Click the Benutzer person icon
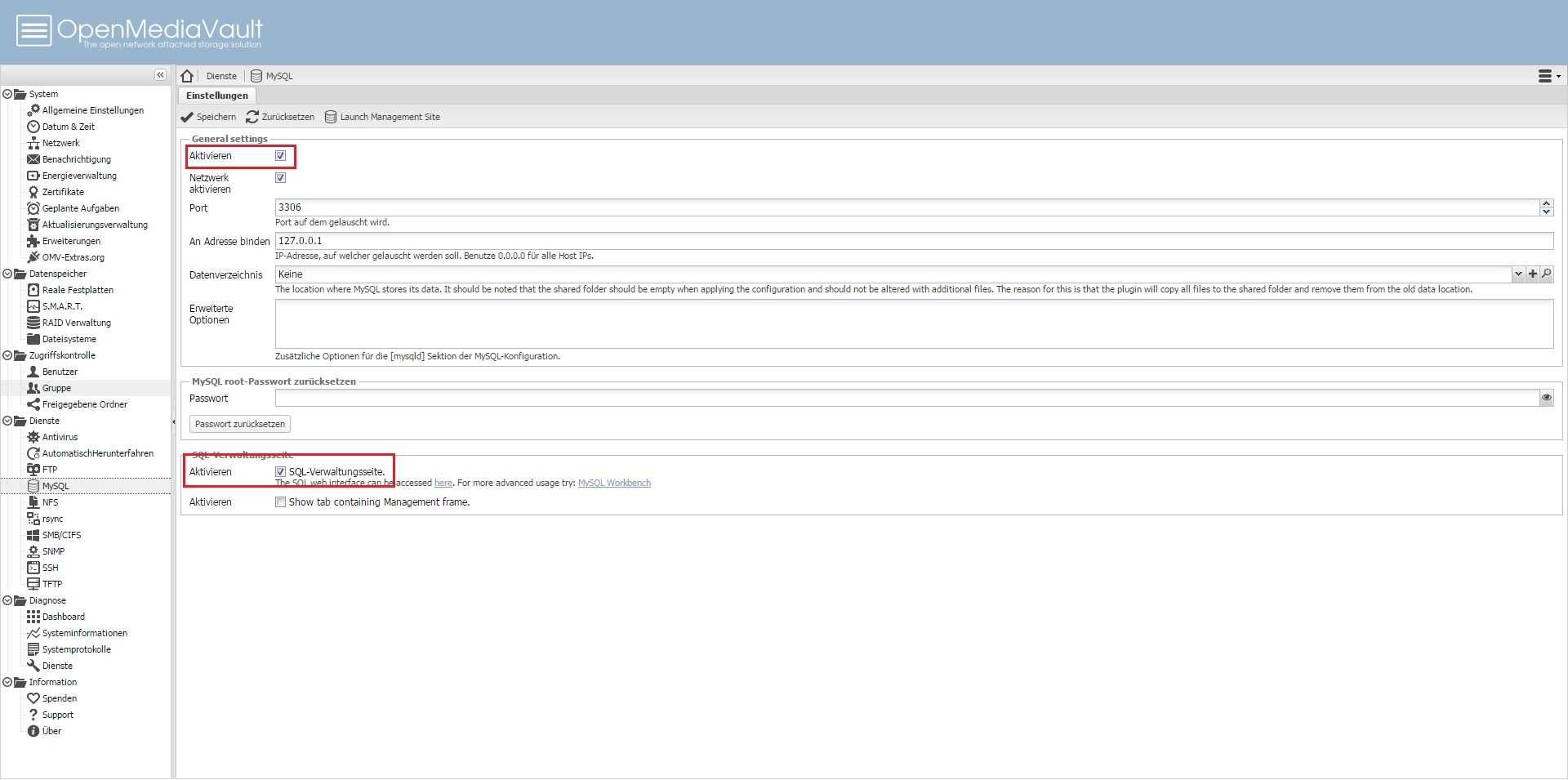 33,372
